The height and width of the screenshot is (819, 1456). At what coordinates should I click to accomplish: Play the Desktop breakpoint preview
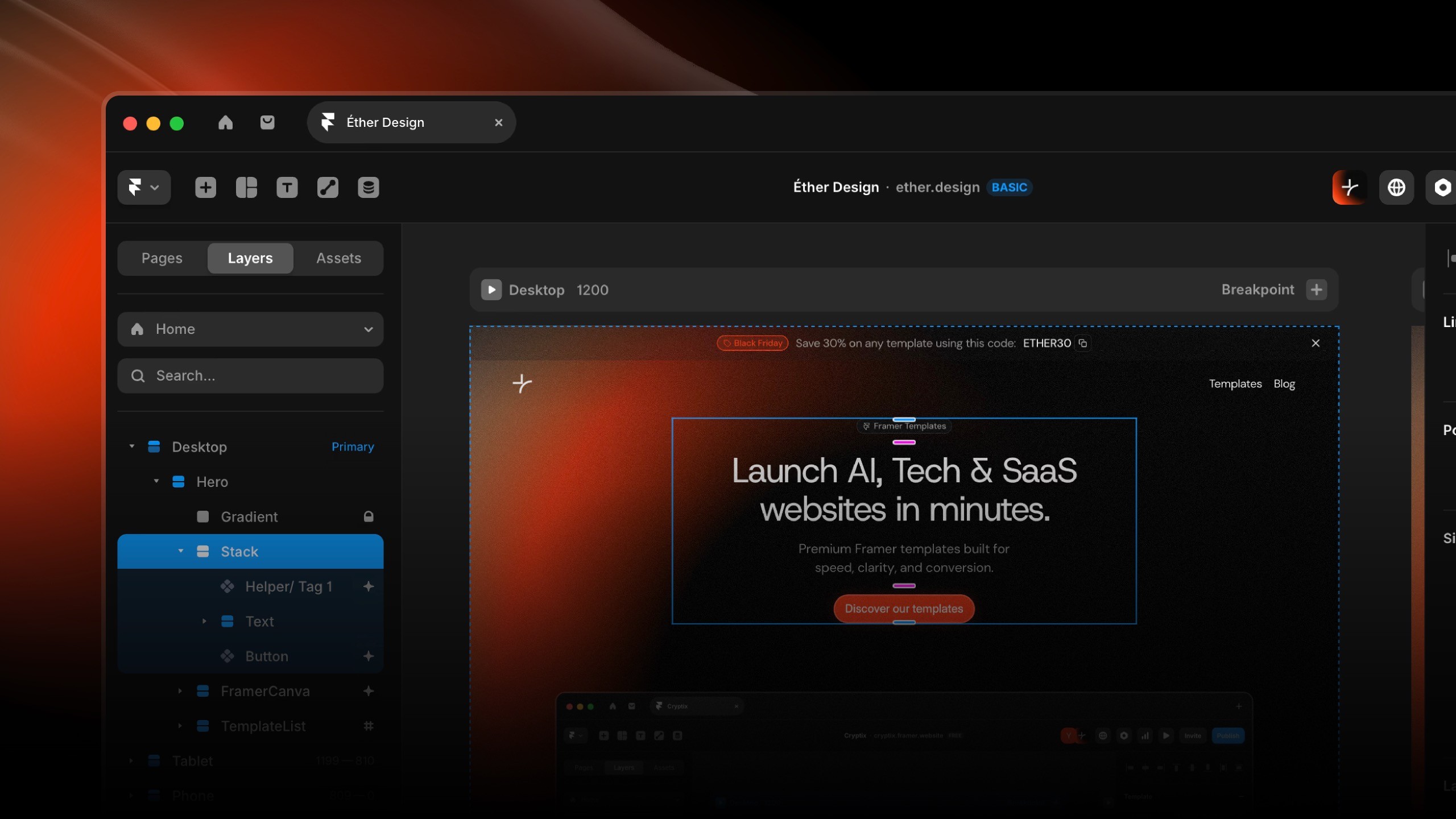coord(491,289)
